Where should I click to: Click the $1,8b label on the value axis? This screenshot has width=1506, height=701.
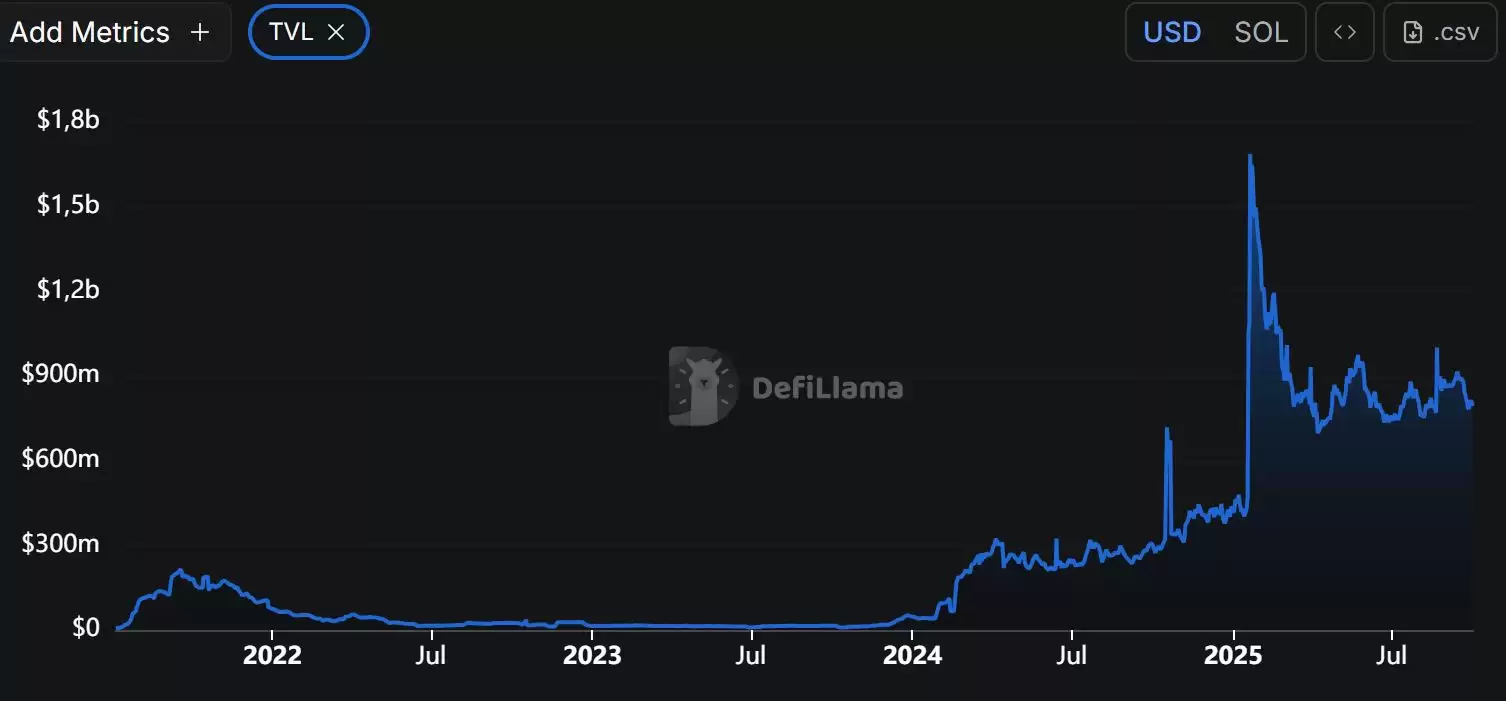point(68,120)
